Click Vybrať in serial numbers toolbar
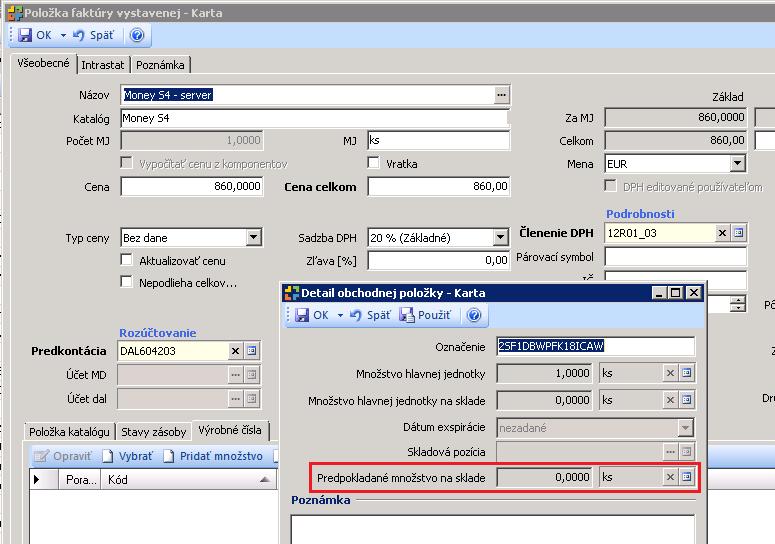The image size is (775, 544). coord(128,456)
